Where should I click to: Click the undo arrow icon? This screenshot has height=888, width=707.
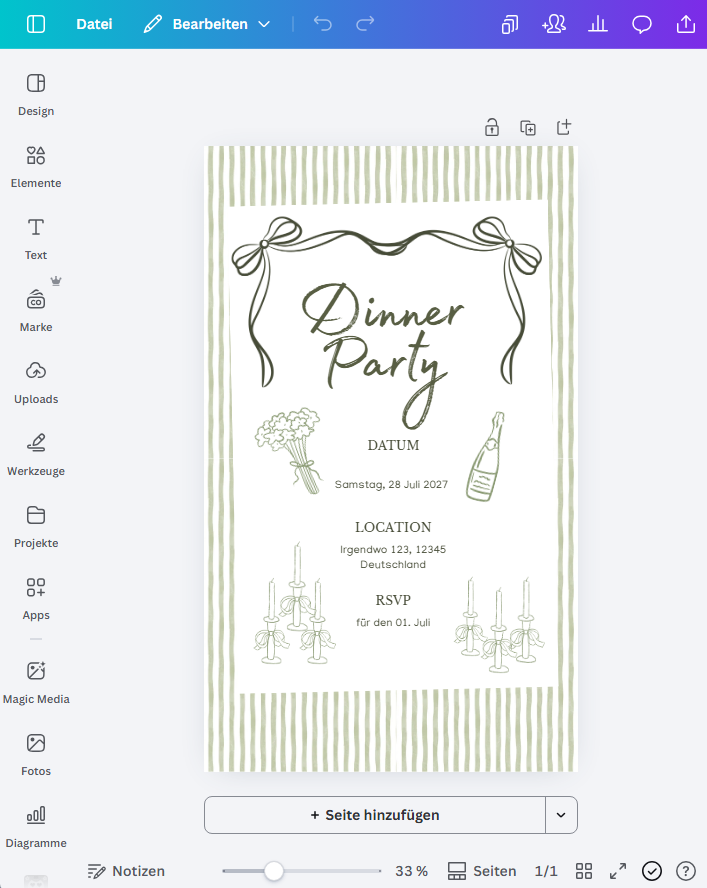[323, 24]
